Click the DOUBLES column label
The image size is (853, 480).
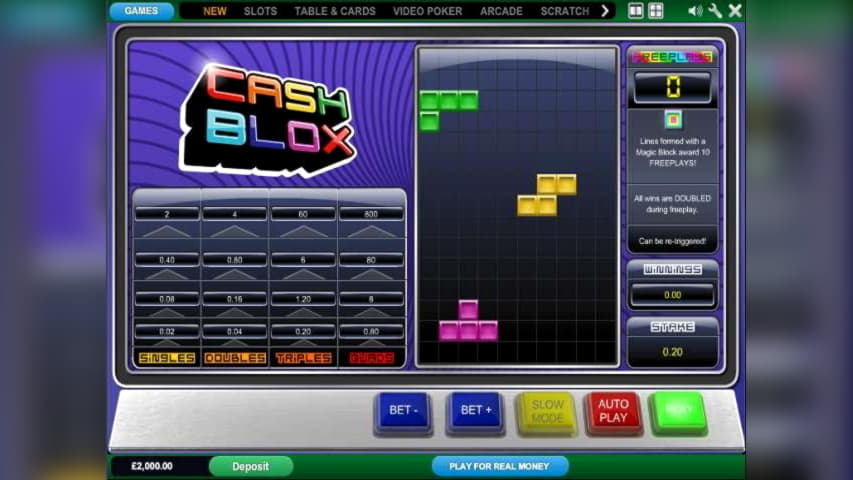pos(235,358)
